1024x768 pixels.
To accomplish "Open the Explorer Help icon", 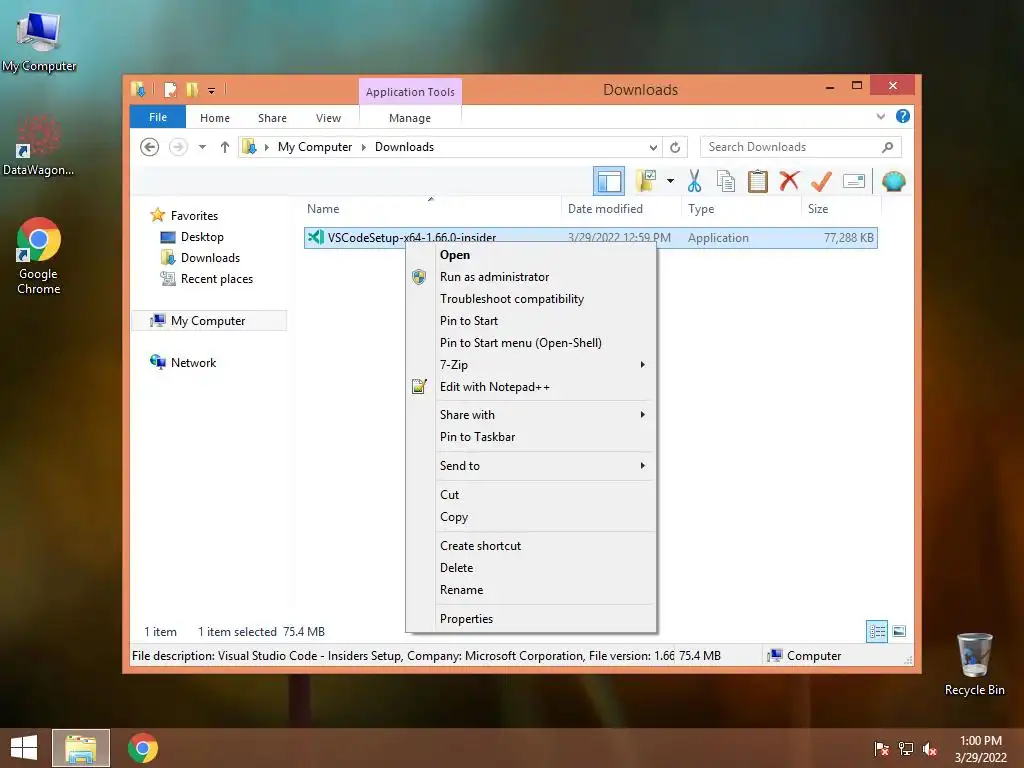I will click(x=903, y=116).
